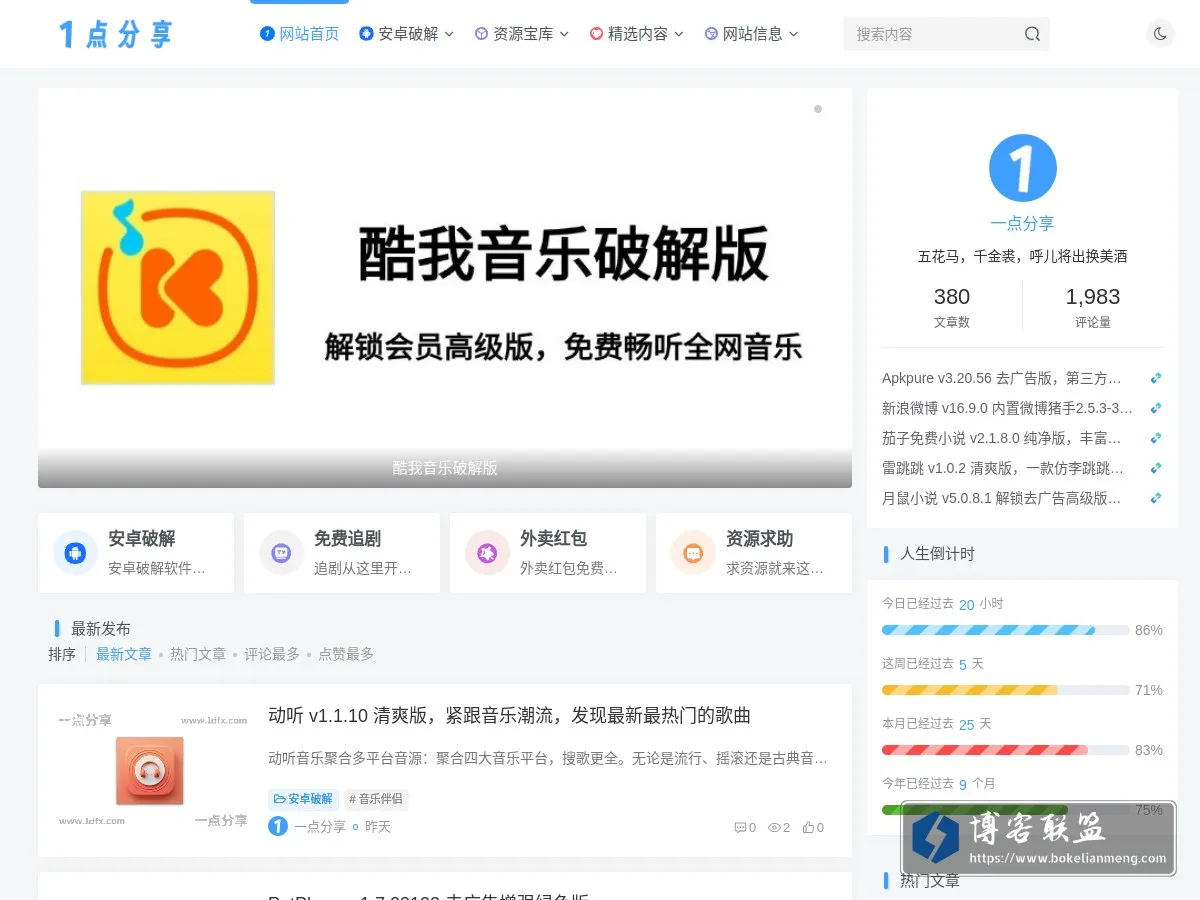The image size is (1200, 900).
Task: Click link icon beside Apkpure entry
Action: tap(1156, 378)
